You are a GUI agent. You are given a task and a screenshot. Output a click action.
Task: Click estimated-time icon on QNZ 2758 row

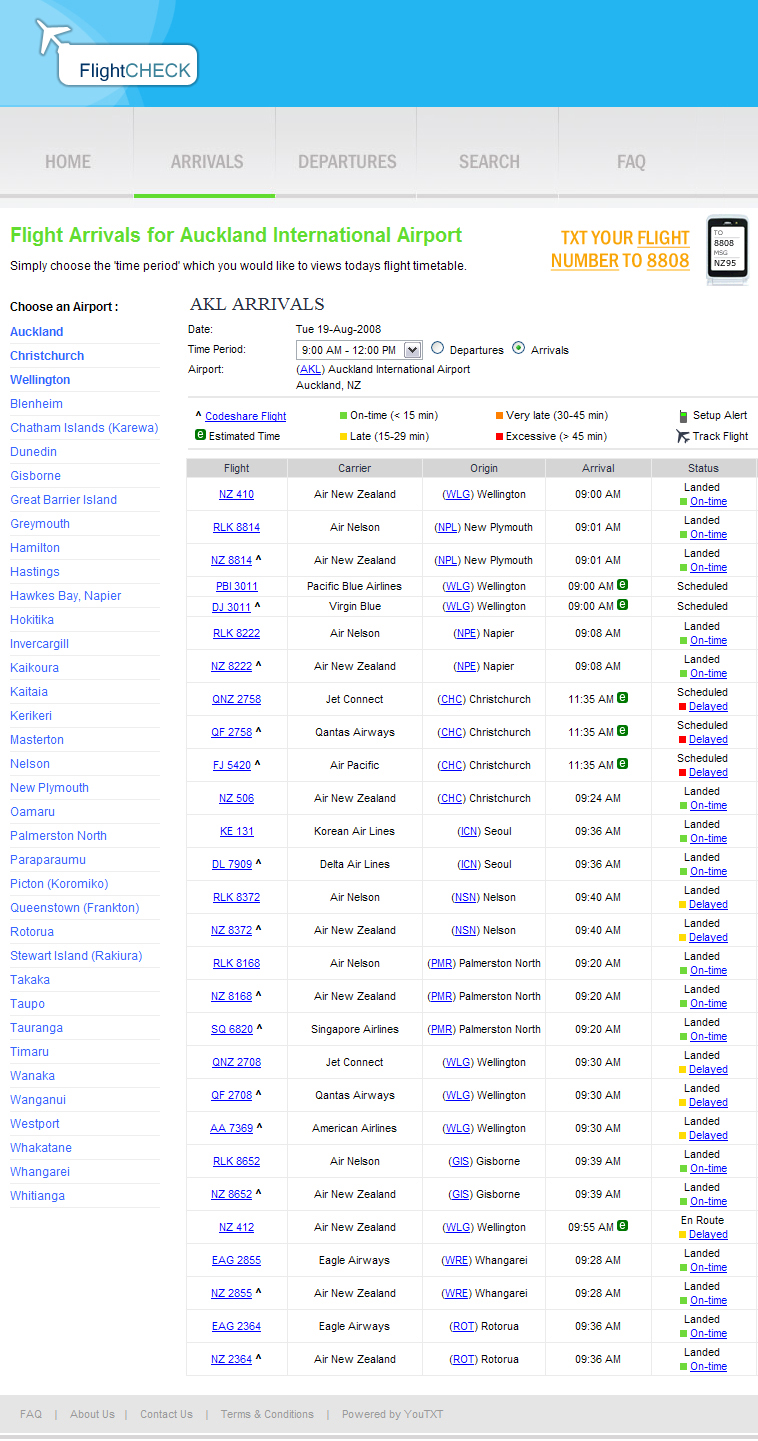(622, 698)
